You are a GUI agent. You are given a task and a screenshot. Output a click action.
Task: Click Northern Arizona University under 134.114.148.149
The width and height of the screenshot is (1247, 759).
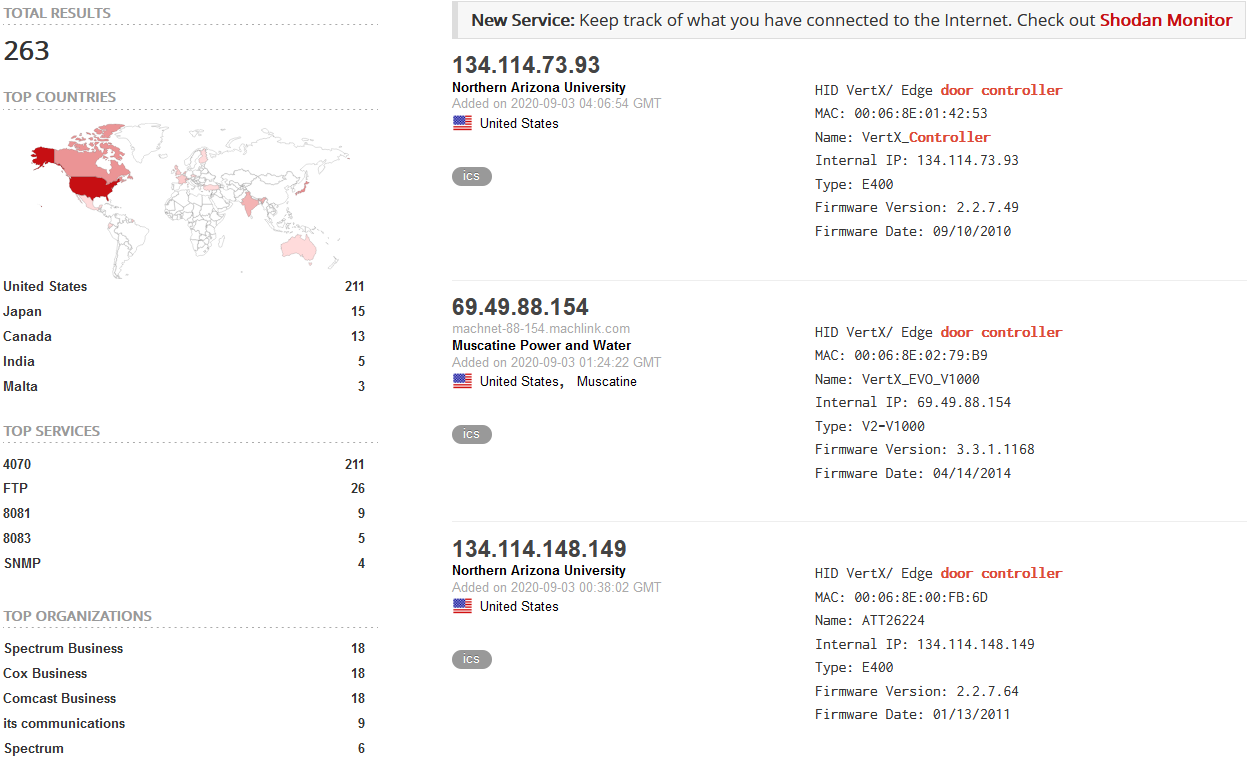[539, 571]
